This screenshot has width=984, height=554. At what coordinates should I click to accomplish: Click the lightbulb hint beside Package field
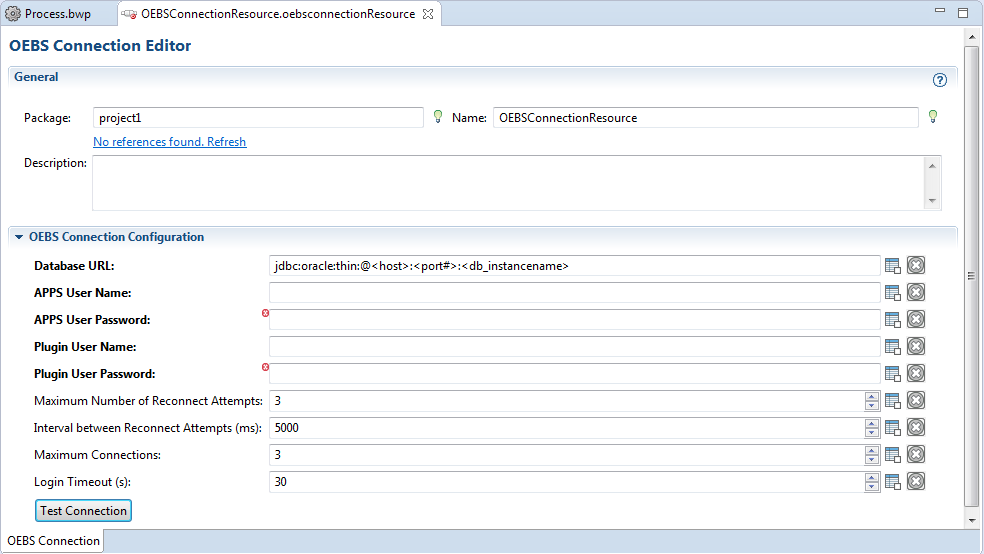point(438,116)
